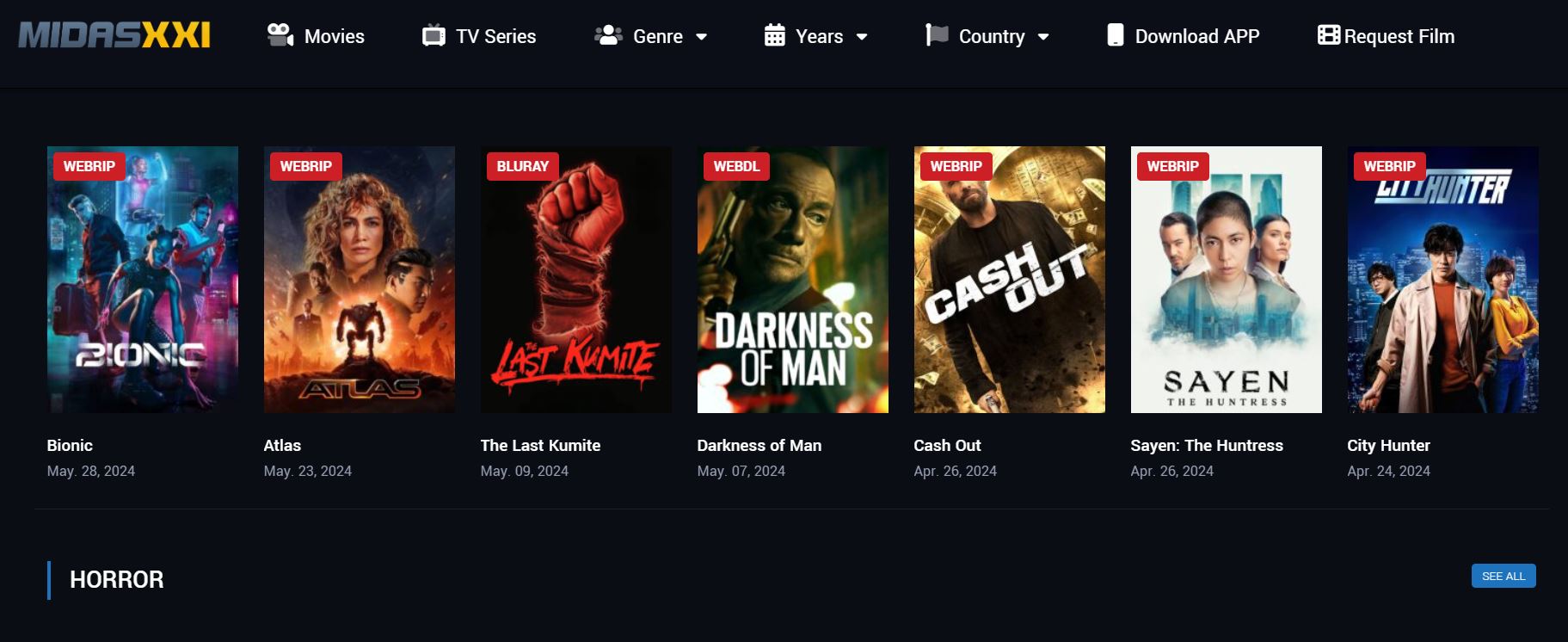Screen dimensions: 1568x642
Task: Open the Movies menu item
Action: [x=335, y=36]
